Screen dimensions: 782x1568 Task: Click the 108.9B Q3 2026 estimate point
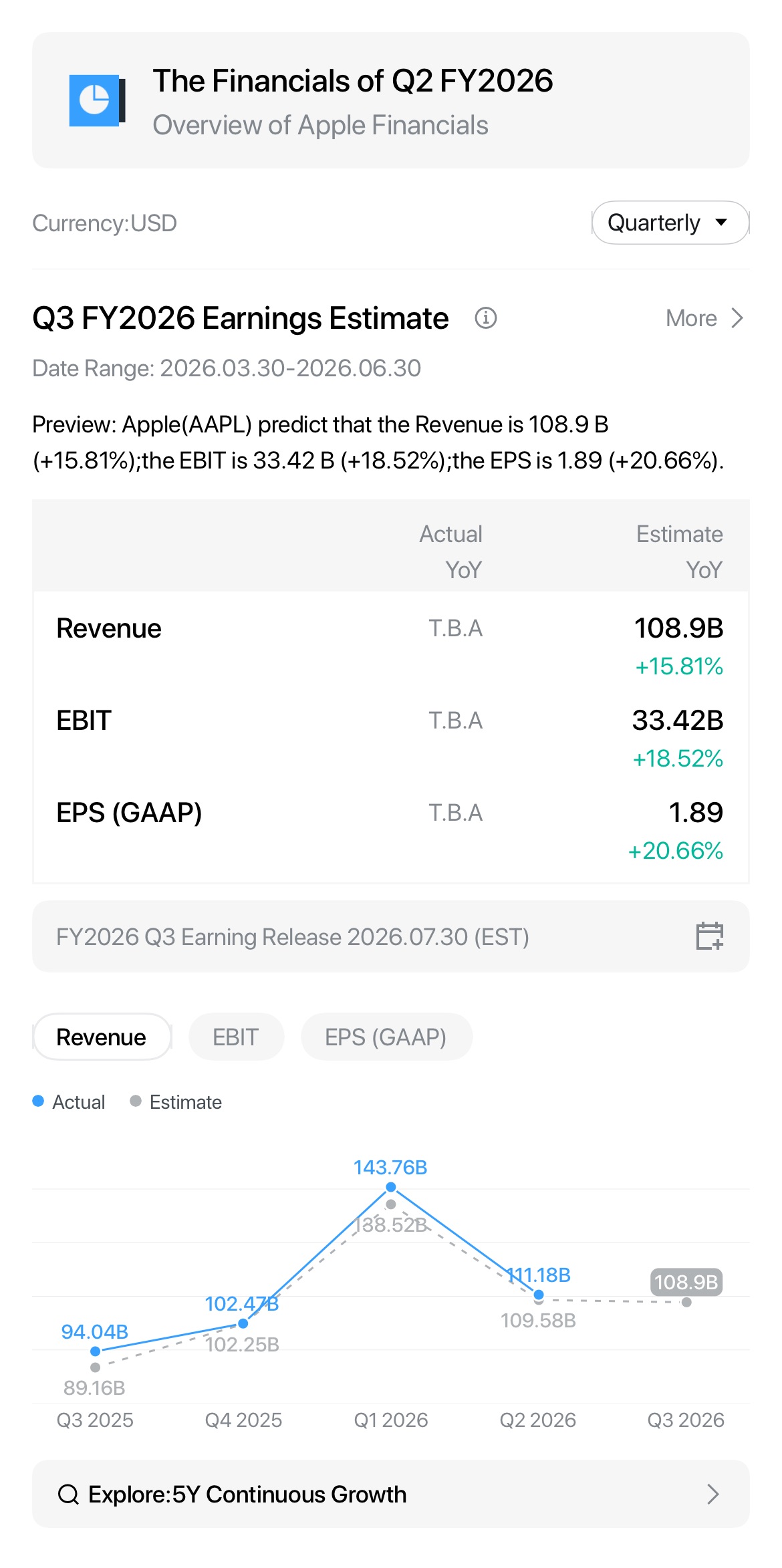686,1302
